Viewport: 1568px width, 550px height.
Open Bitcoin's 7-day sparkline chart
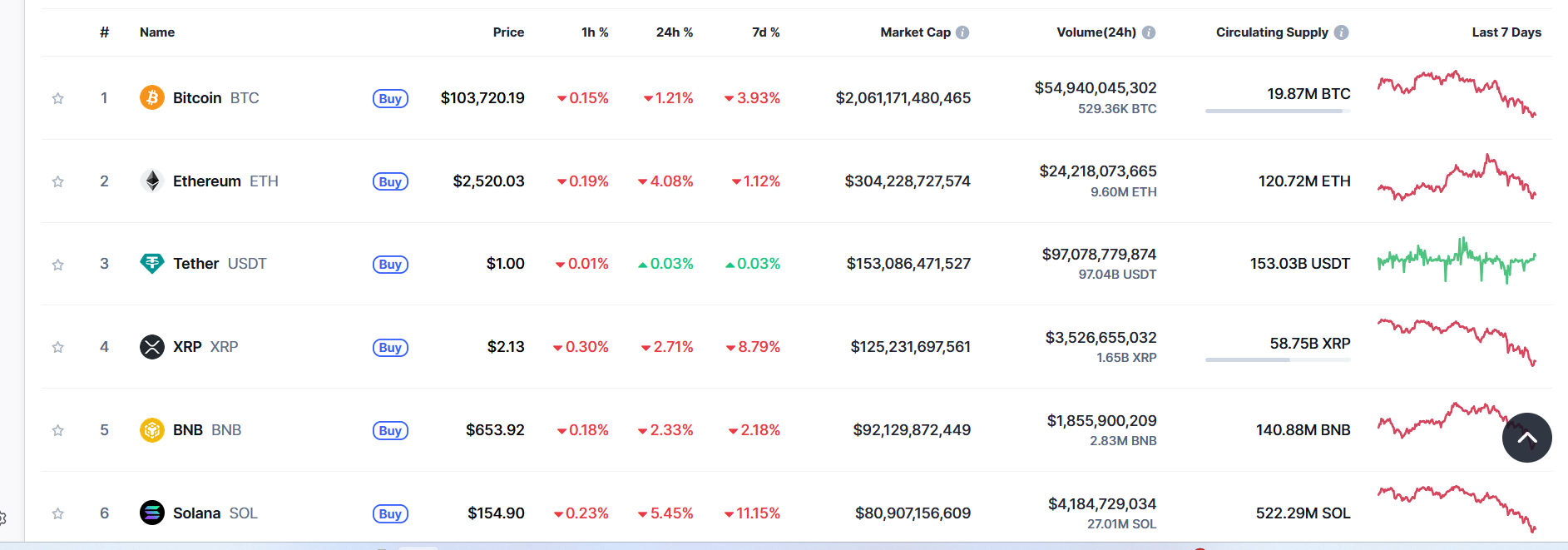pos(1457,94)
